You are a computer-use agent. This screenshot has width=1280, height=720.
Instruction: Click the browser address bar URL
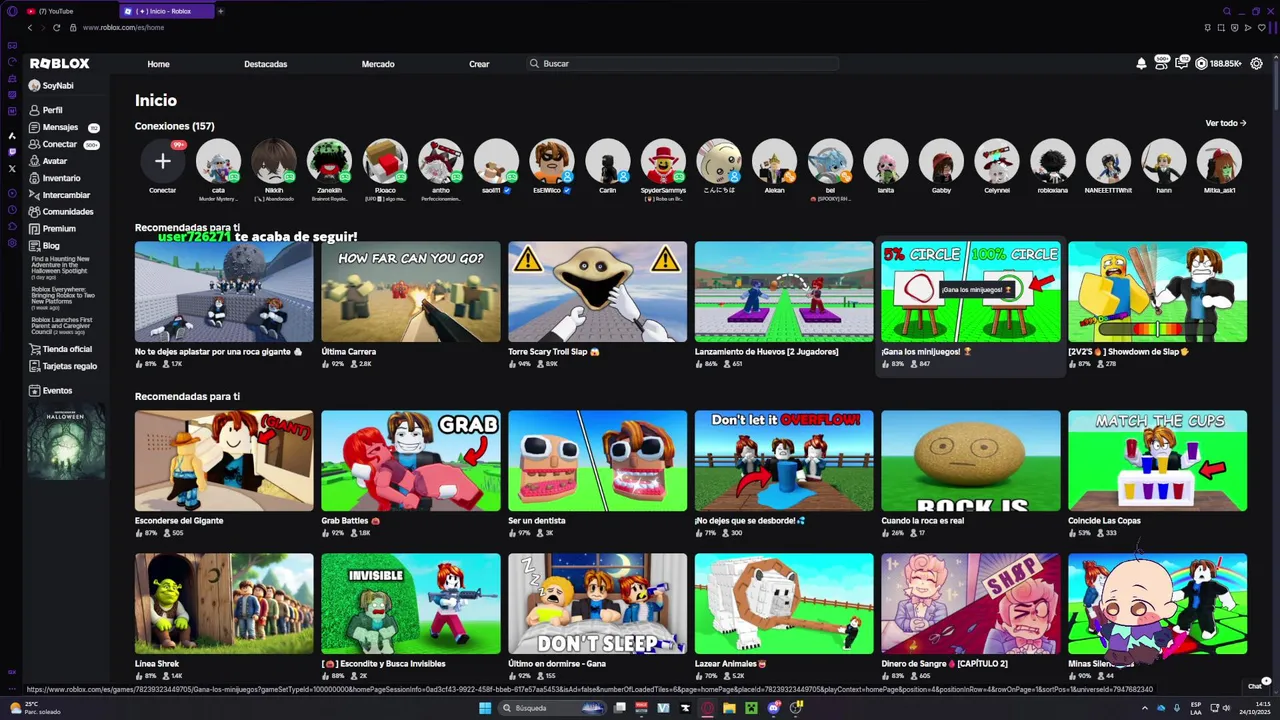(123, 28)
